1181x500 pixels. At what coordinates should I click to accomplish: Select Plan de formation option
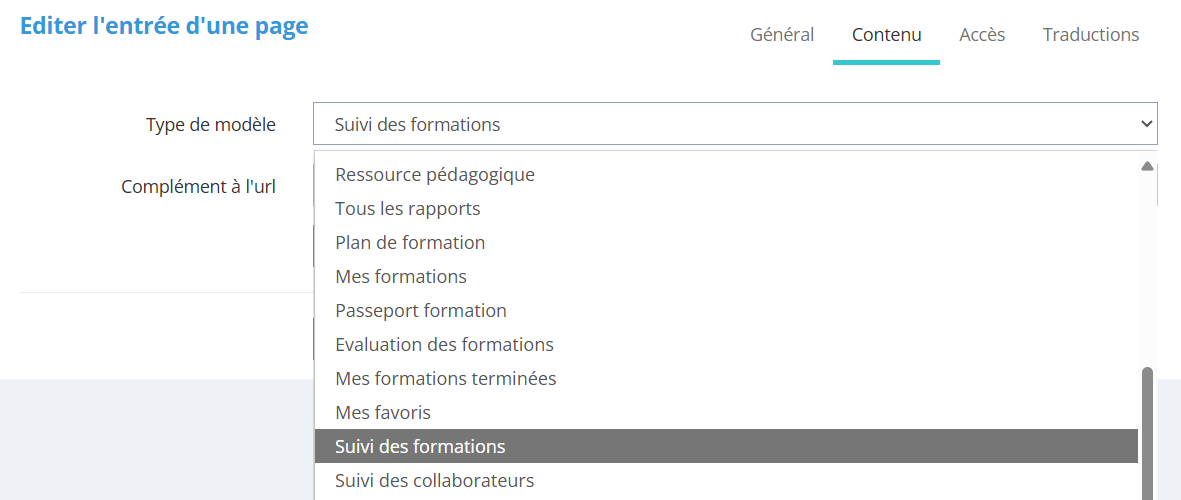tap(410, 243)
